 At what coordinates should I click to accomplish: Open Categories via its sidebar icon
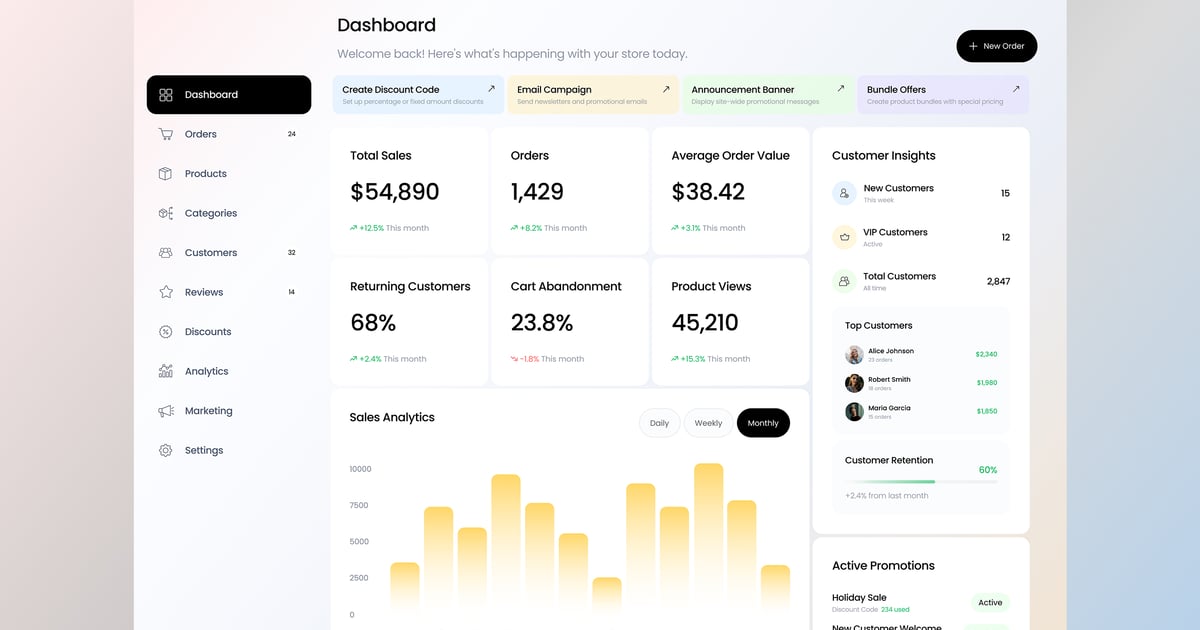point(166,213)
